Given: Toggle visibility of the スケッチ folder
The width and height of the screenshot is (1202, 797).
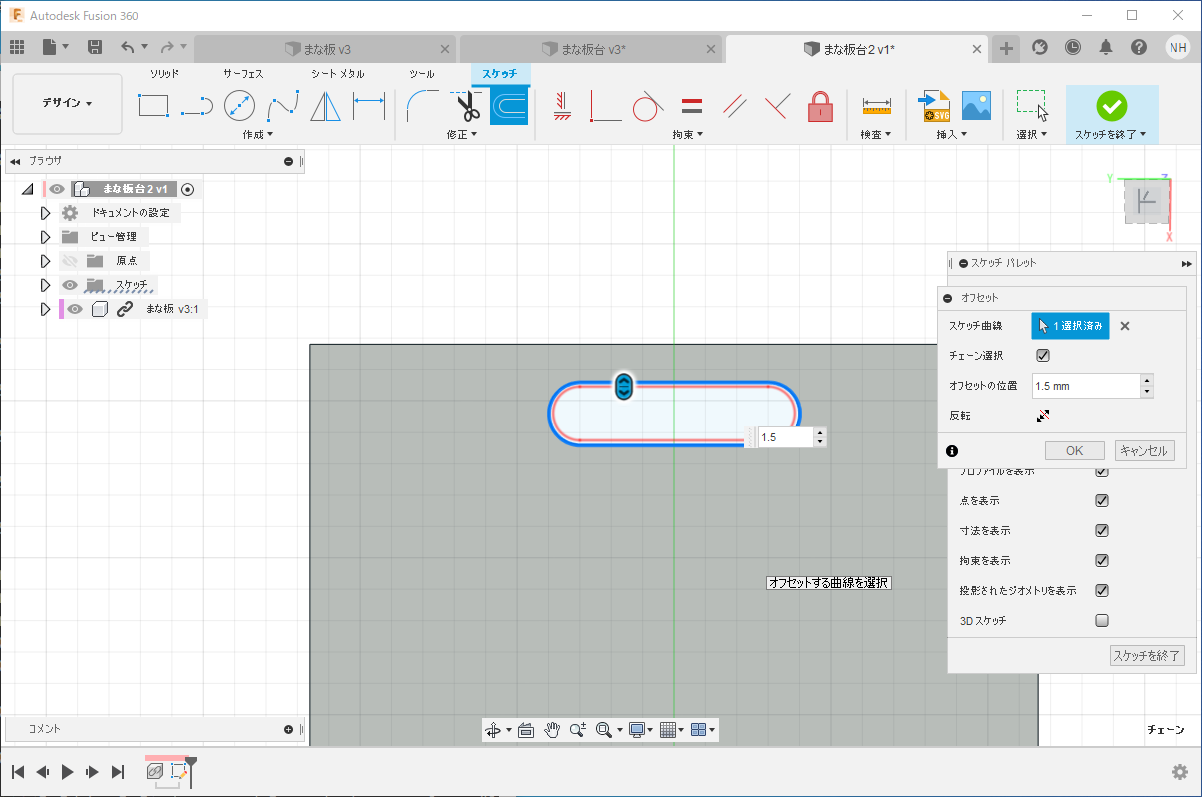Looking at the screenshot, I should click(69, 285).
